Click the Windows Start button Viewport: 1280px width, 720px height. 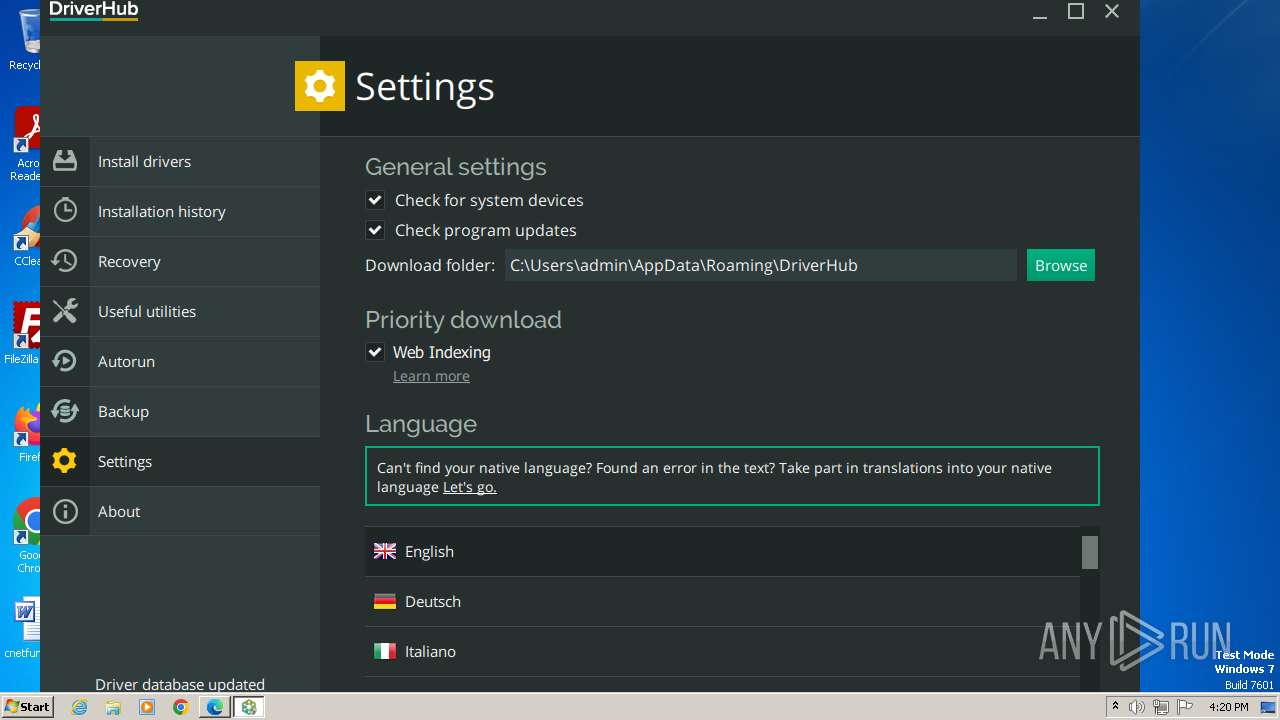pos(28,707)
